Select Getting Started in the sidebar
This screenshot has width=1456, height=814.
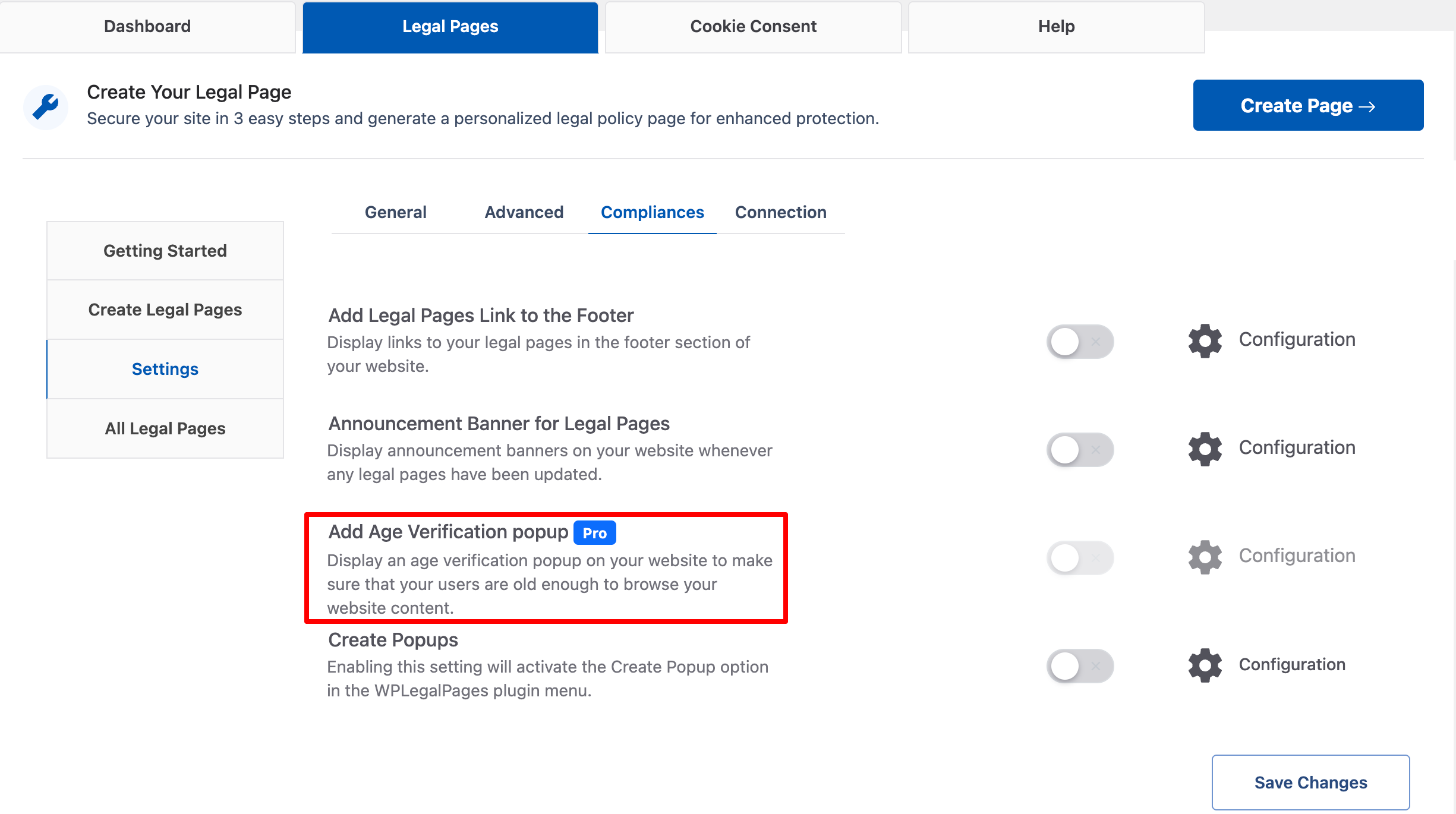[165, 250]
